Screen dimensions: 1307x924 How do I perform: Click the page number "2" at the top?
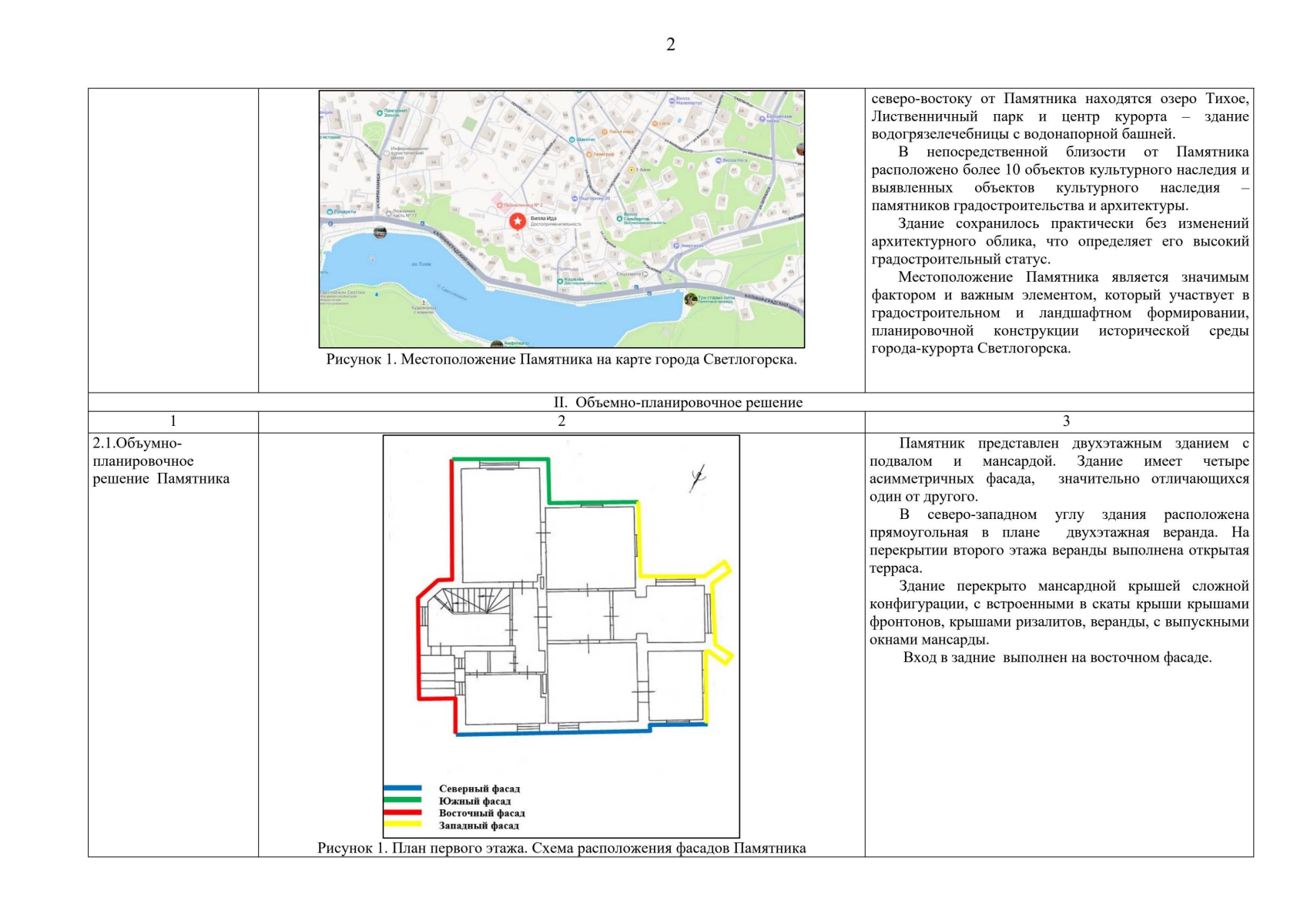pos(671,45)
